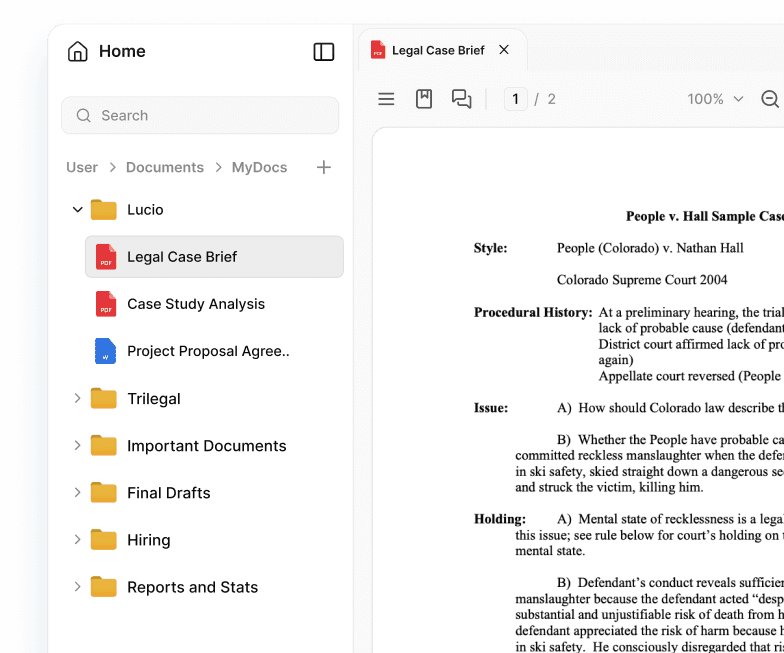The width and height of the screenshot is (784, 653).
Task: Click the "Issue:" heading in document
Action: pyautogui.click(x=490, y=408)
